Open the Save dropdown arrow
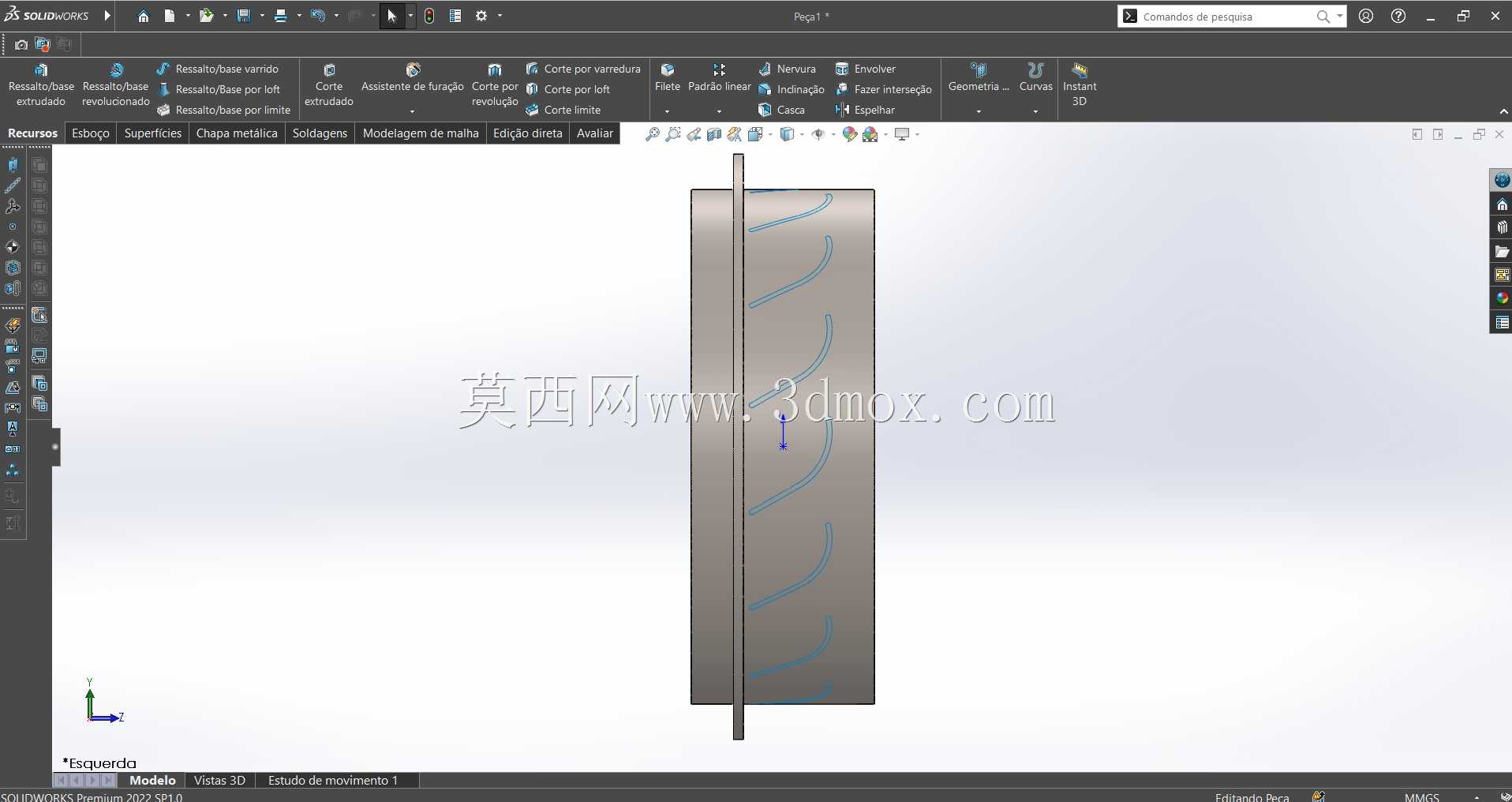This screenshot has width=1512, height=802. (262, 16)
